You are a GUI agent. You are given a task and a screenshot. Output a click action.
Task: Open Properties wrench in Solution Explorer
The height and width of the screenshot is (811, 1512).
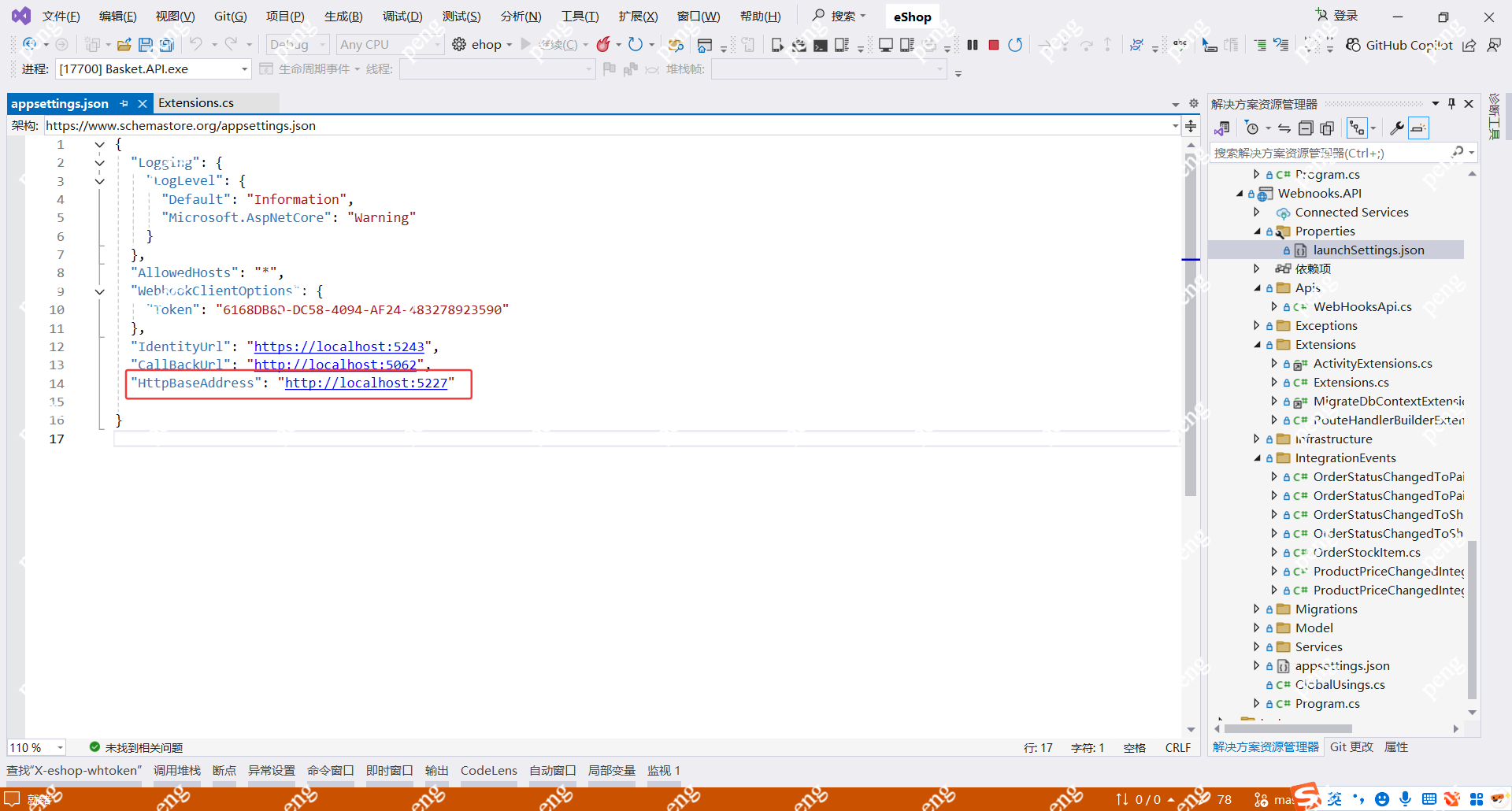[x=1397, y=128]
